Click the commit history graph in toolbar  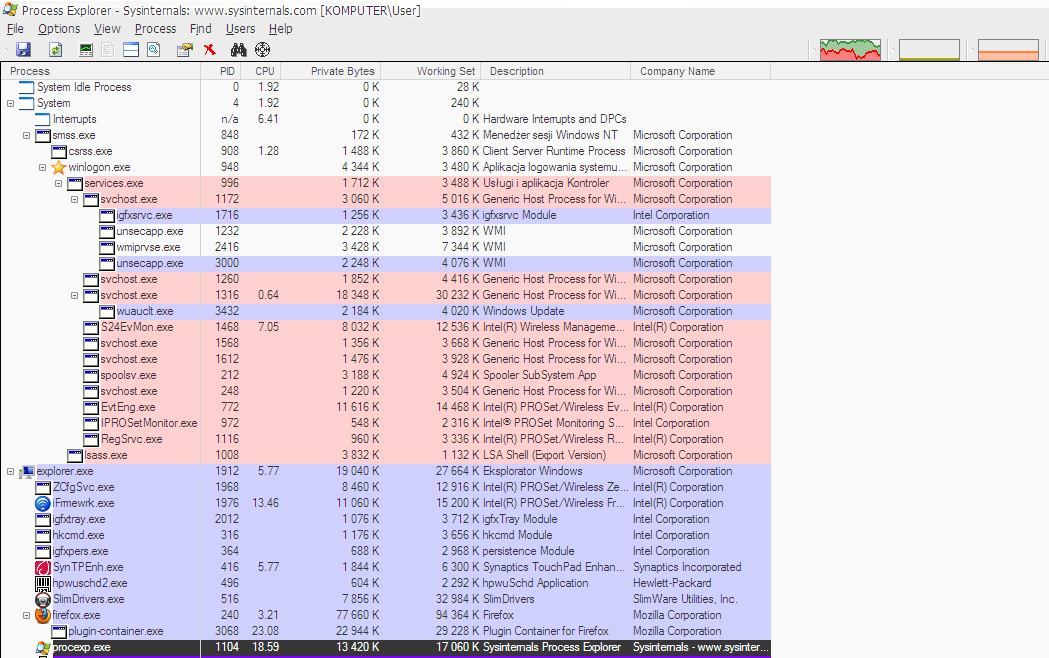tap(929, 49)
